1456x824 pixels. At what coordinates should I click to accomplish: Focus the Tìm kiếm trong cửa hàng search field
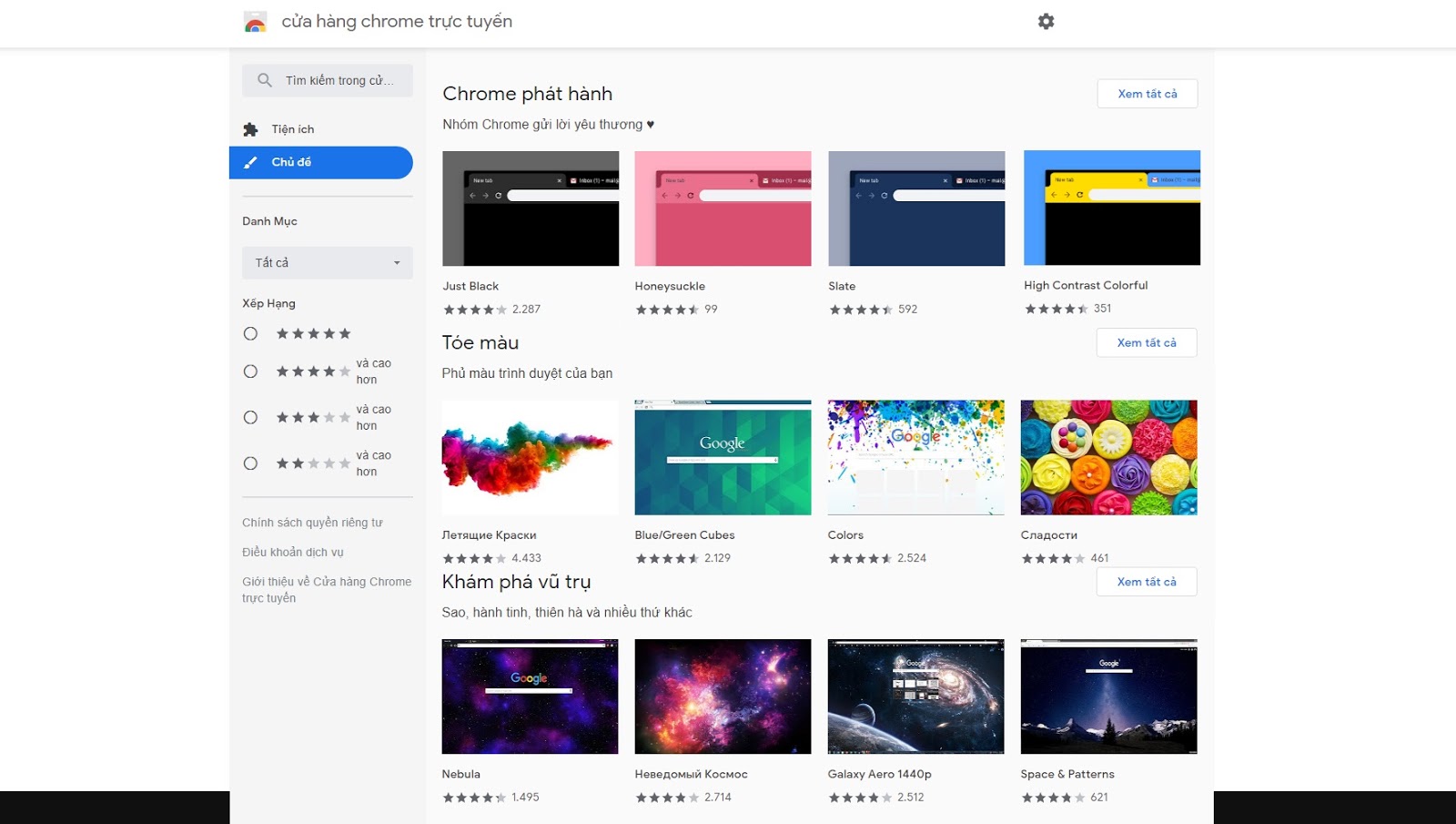[328, 80]
